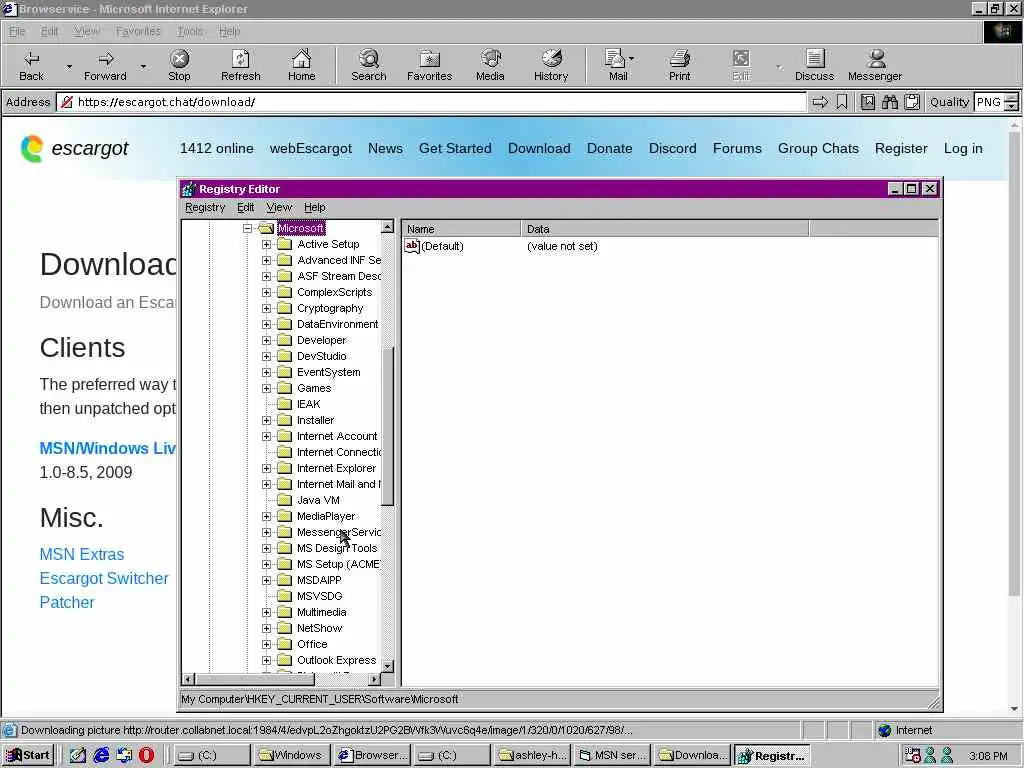
Task: Expand the Internet Explorer key
Action: [266, 468]
